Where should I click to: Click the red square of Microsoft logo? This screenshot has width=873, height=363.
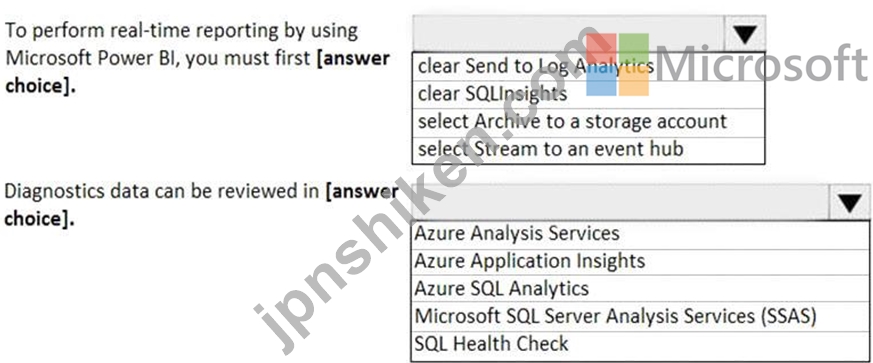601,48
